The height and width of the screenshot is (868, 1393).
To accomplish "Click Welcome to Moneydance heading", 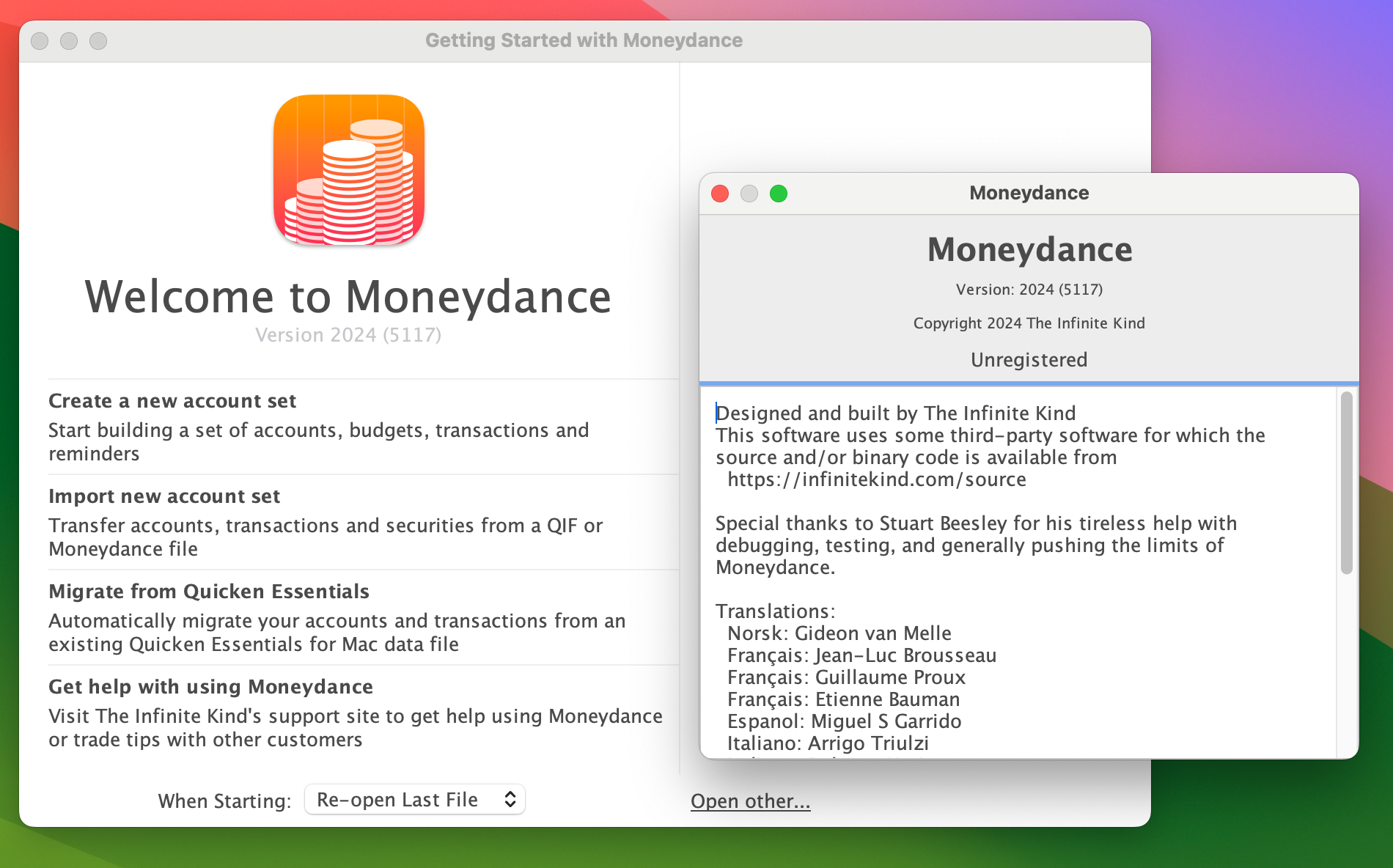I will click(348, 297).
